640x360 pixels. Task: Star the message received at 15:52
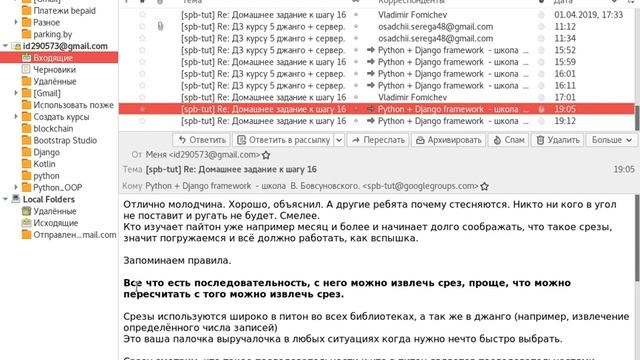[x=142, y=50]
